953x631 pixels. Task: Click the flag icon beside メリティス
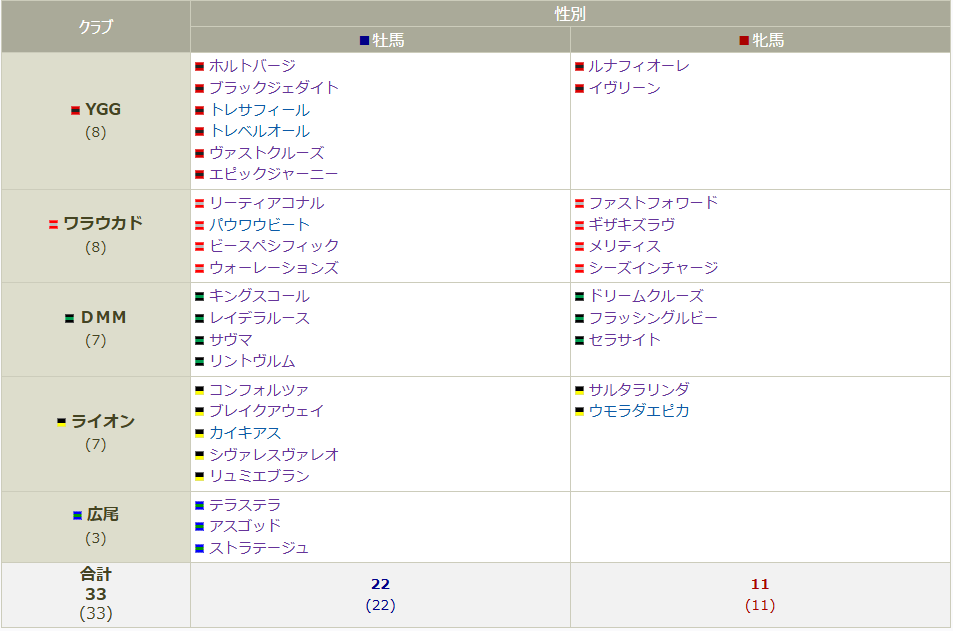tap(579, 247)
